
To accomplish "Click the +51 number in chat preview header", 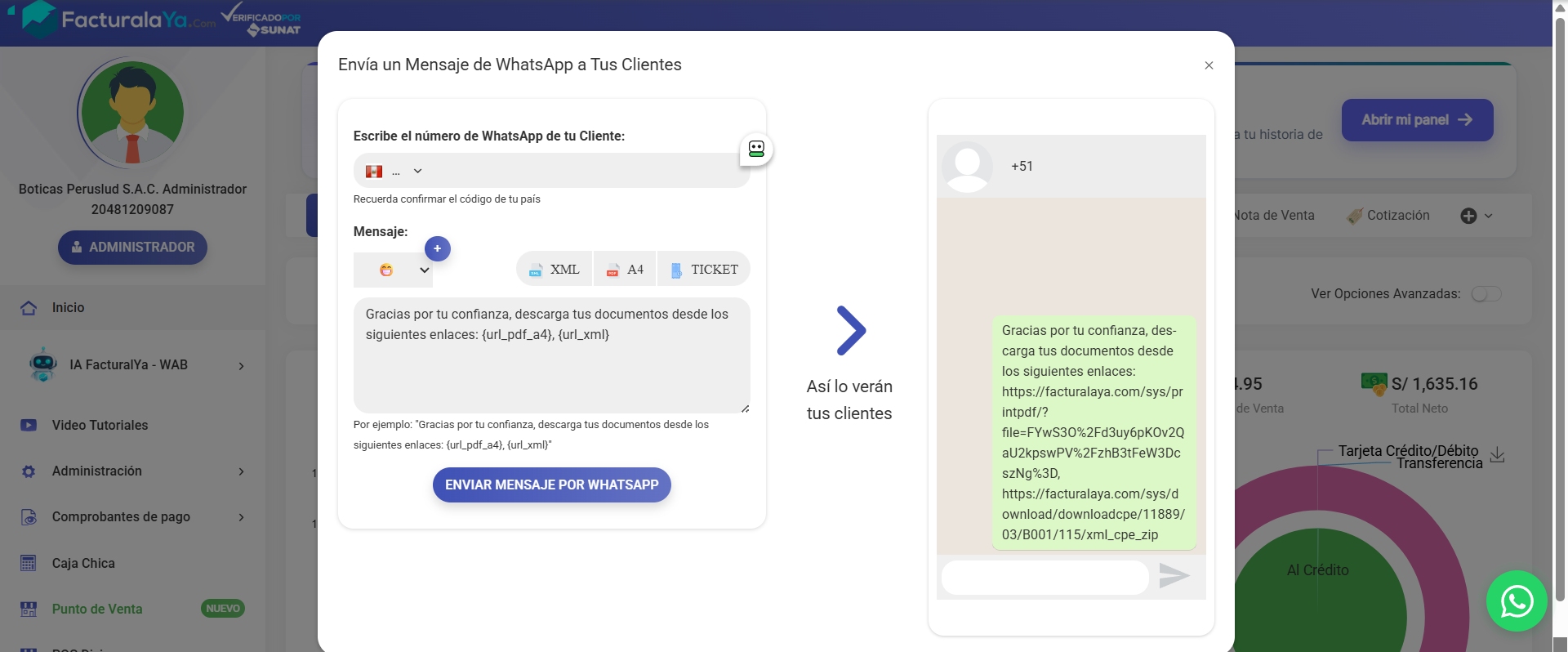I will coord(1022,166).
